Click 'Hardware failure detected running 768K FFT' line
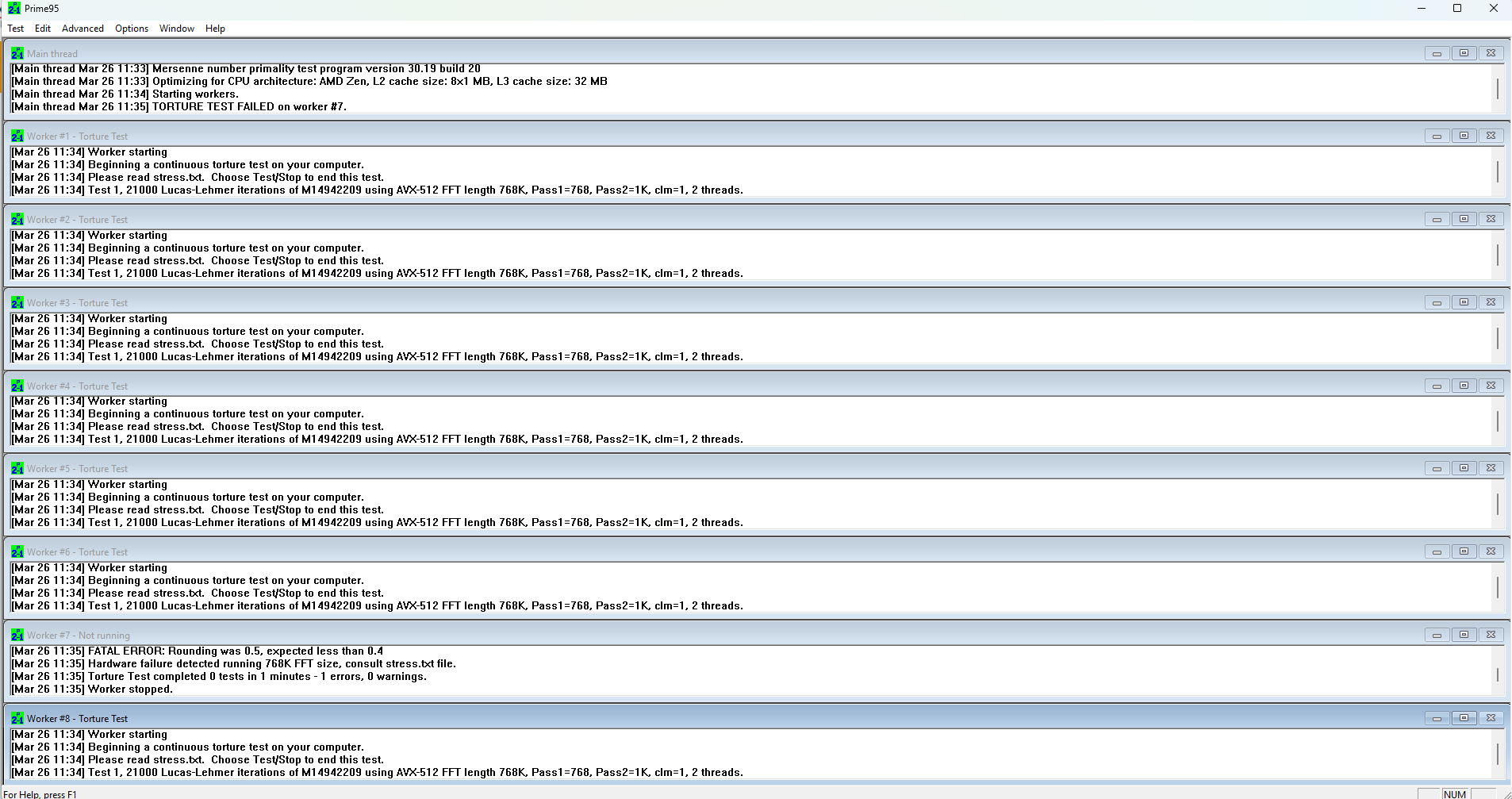 tap(233, 663)
